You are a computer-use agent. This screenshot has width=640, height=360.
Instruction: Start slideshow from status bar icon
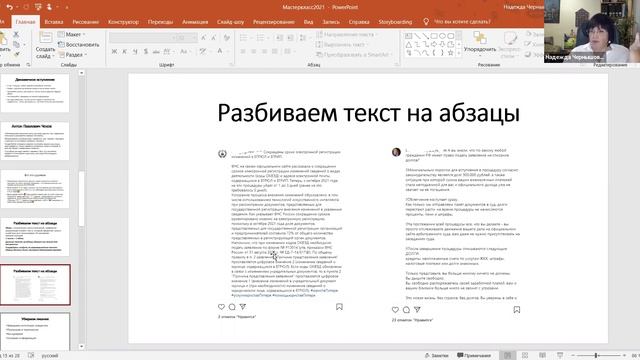pyautogui.click(x=560, y=356)
